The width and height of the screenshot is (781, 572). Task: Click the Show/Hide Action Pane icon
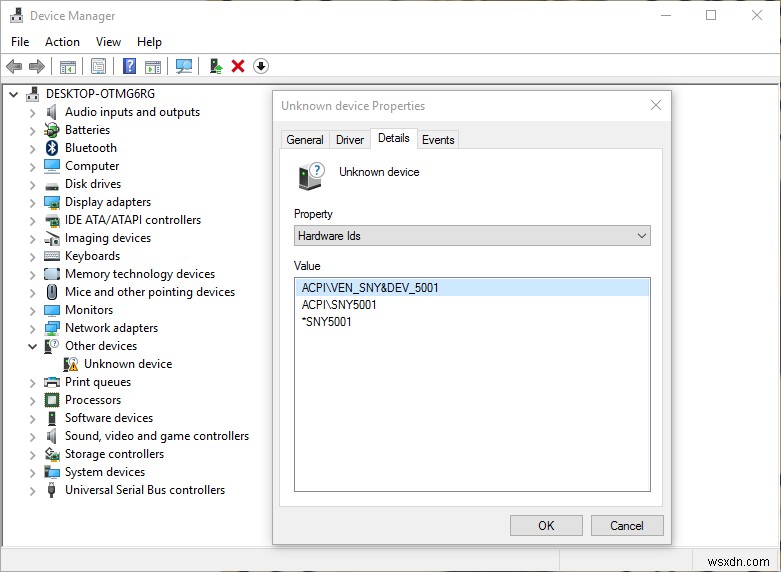[x=153, y=66]
